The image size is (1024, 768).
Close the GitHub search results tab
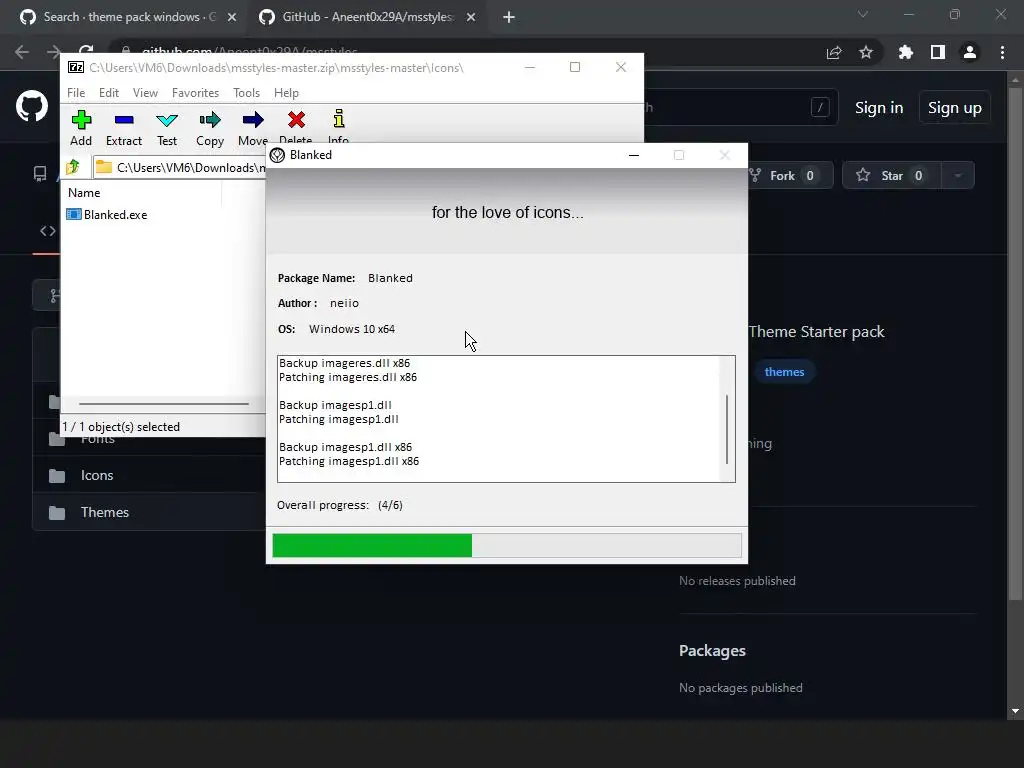[232, 18]
